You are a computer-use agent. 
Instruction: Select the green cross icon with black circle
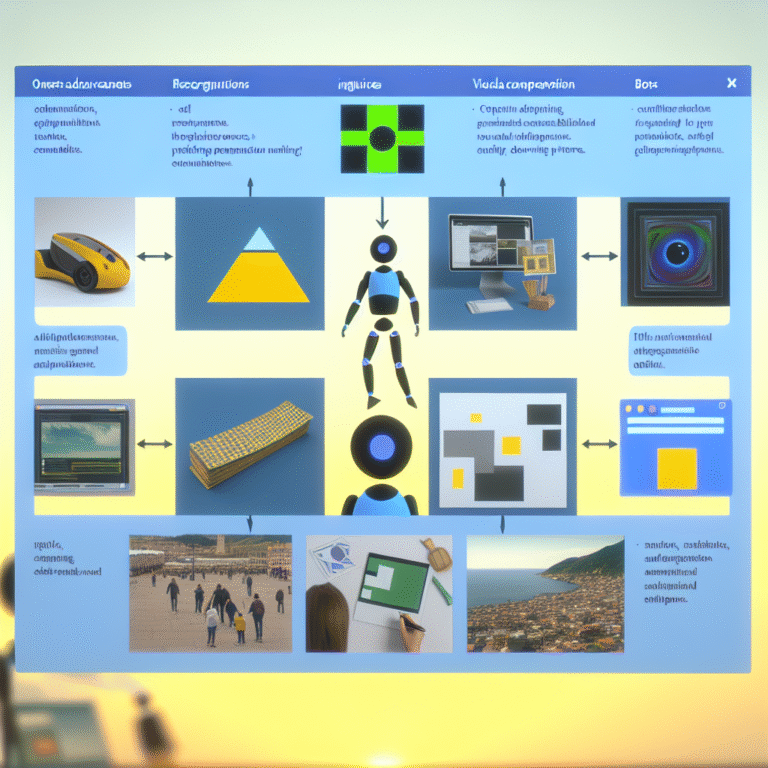(383, 139)
